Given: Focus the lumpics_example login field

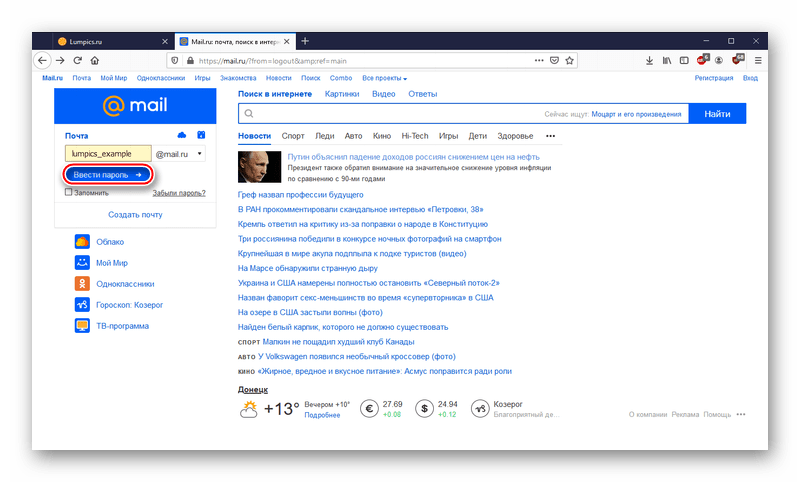Looking at the screenshot, I should click(x=108, y=154).
